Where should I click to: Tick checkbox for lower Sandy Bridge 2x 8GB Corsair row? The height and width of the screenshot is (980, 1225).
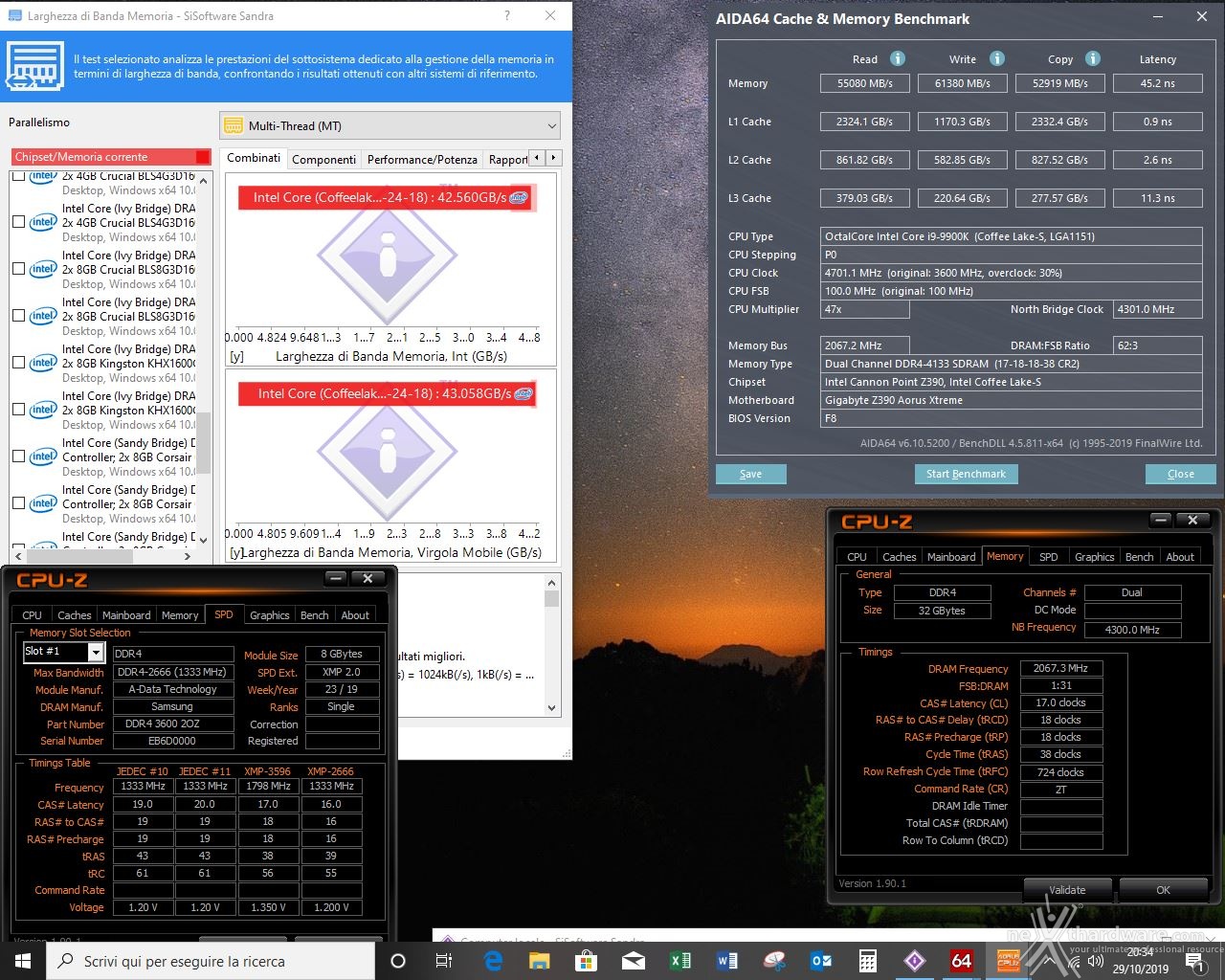click(18, 503)
